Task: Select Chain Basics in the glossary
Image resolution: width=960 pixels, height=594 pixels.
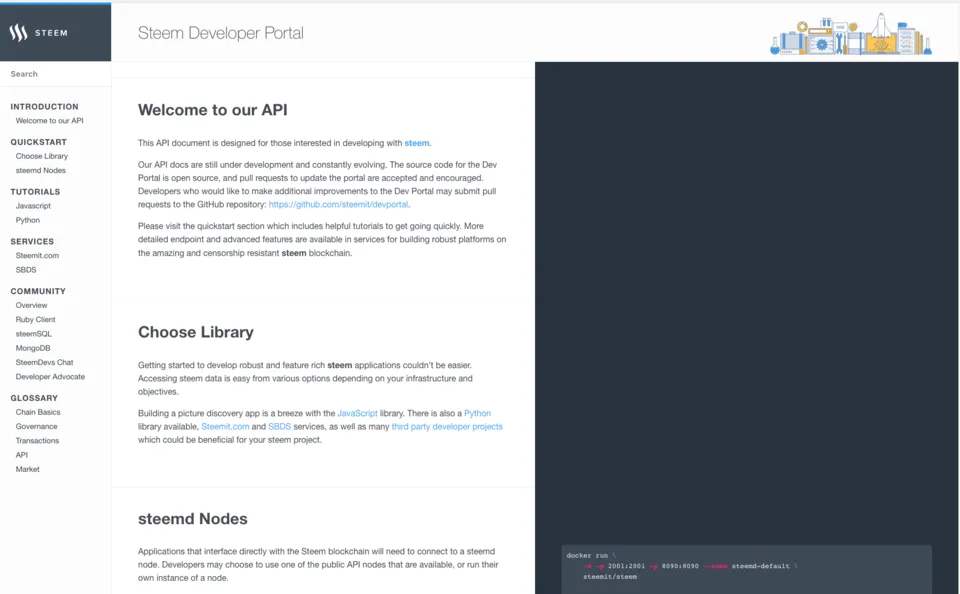Action: 38,412
